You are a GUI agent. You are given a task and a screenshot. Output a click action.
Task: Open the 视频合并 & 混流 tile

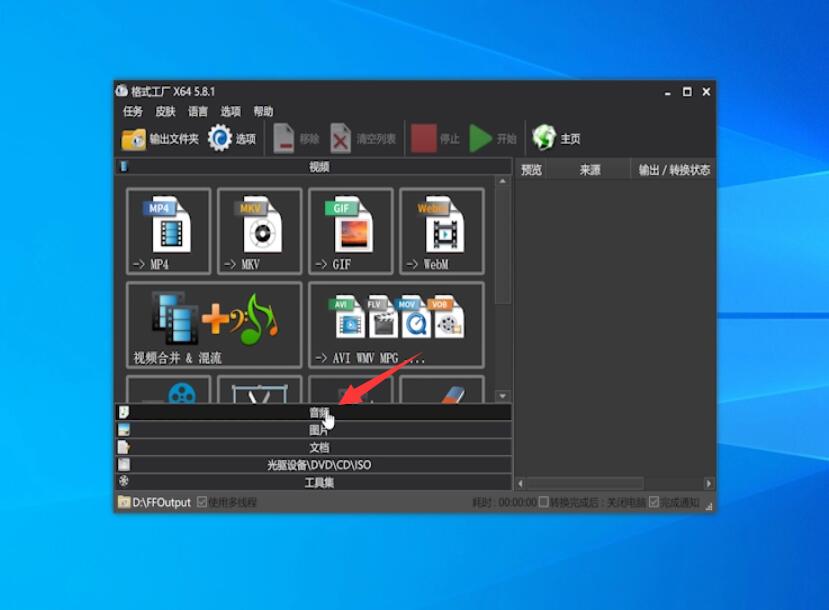(214, 325)
